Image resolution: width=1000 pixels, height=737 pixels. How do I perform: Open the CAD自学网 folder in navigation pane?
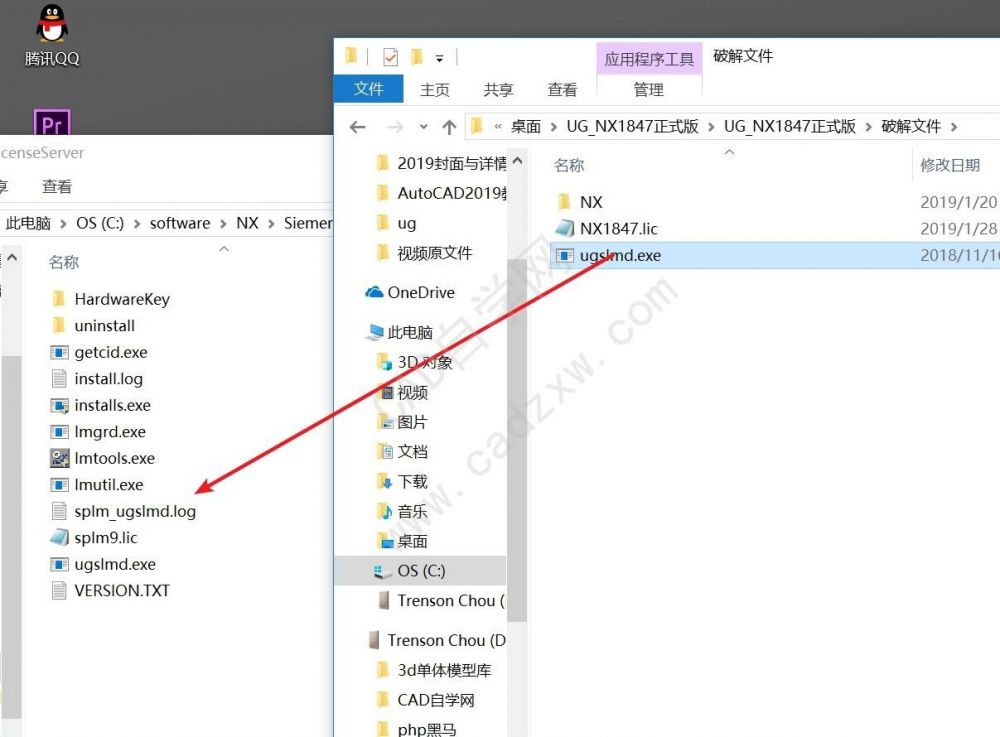[x=426, y=700]
